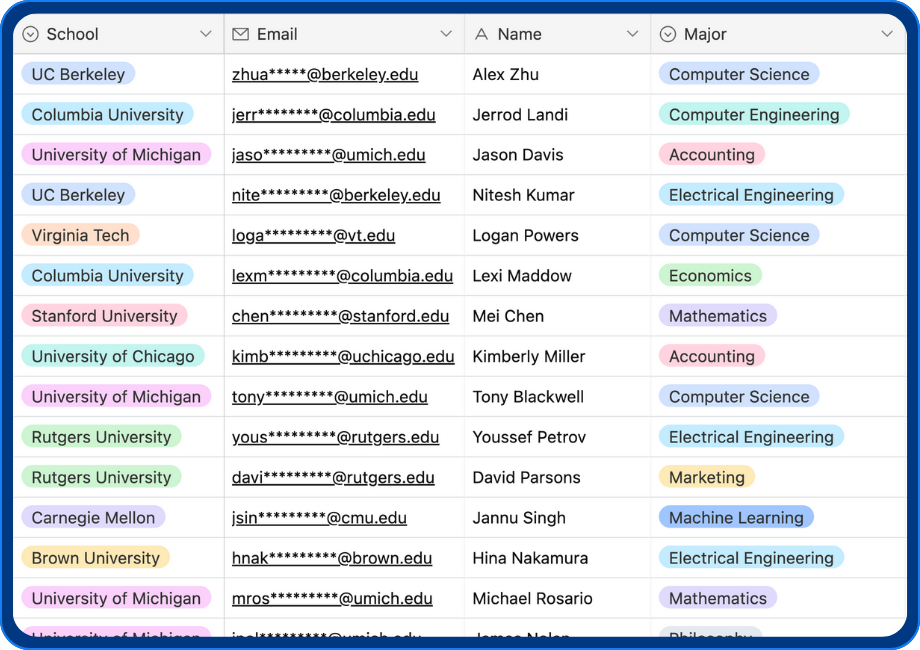Click University of Michigan tag in Jason Davis's row
Screen dimensions: 920x650
point(116,154)
